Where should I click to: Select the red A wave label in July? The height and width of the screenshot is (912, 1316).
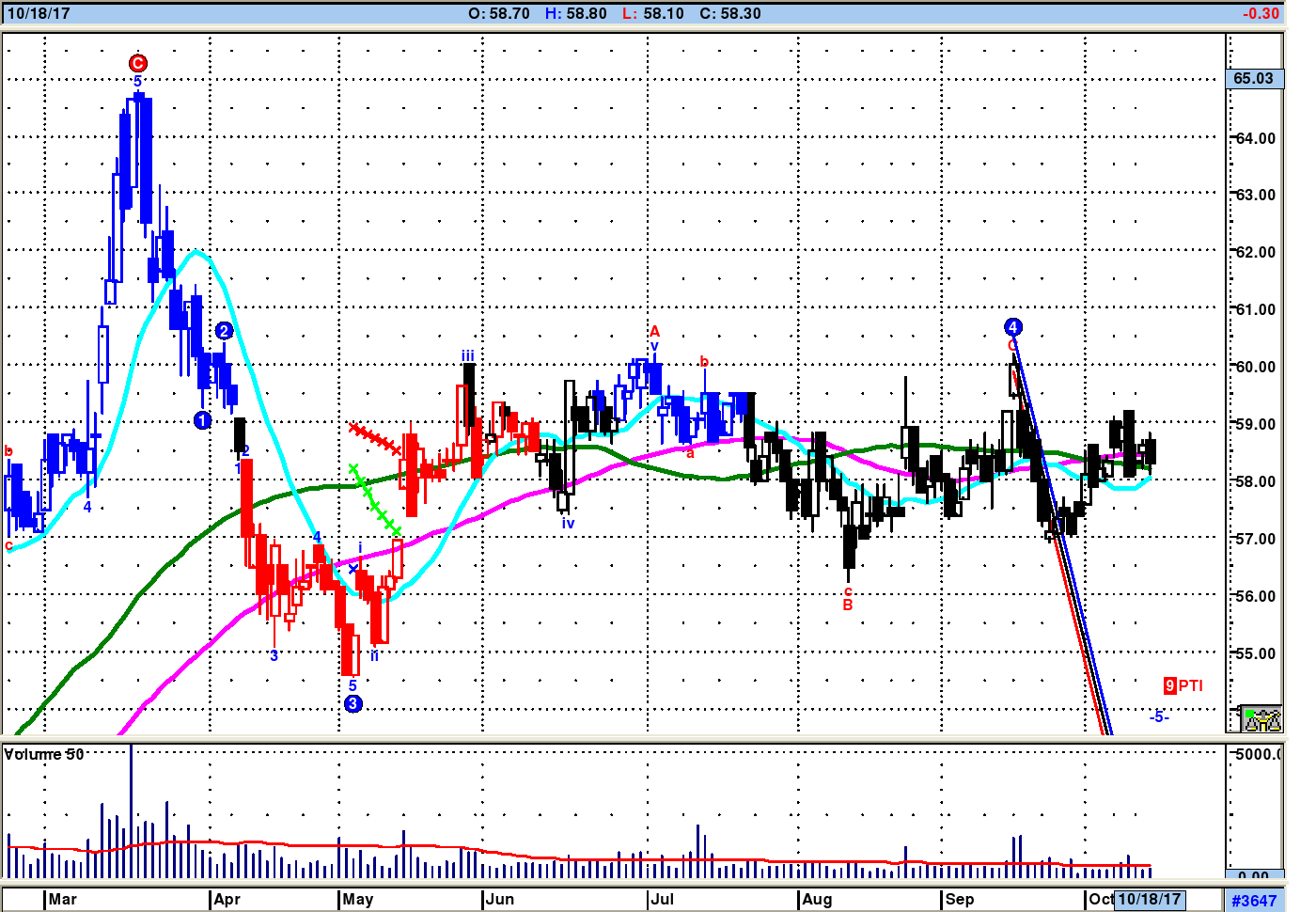click(x=654, y=331)
